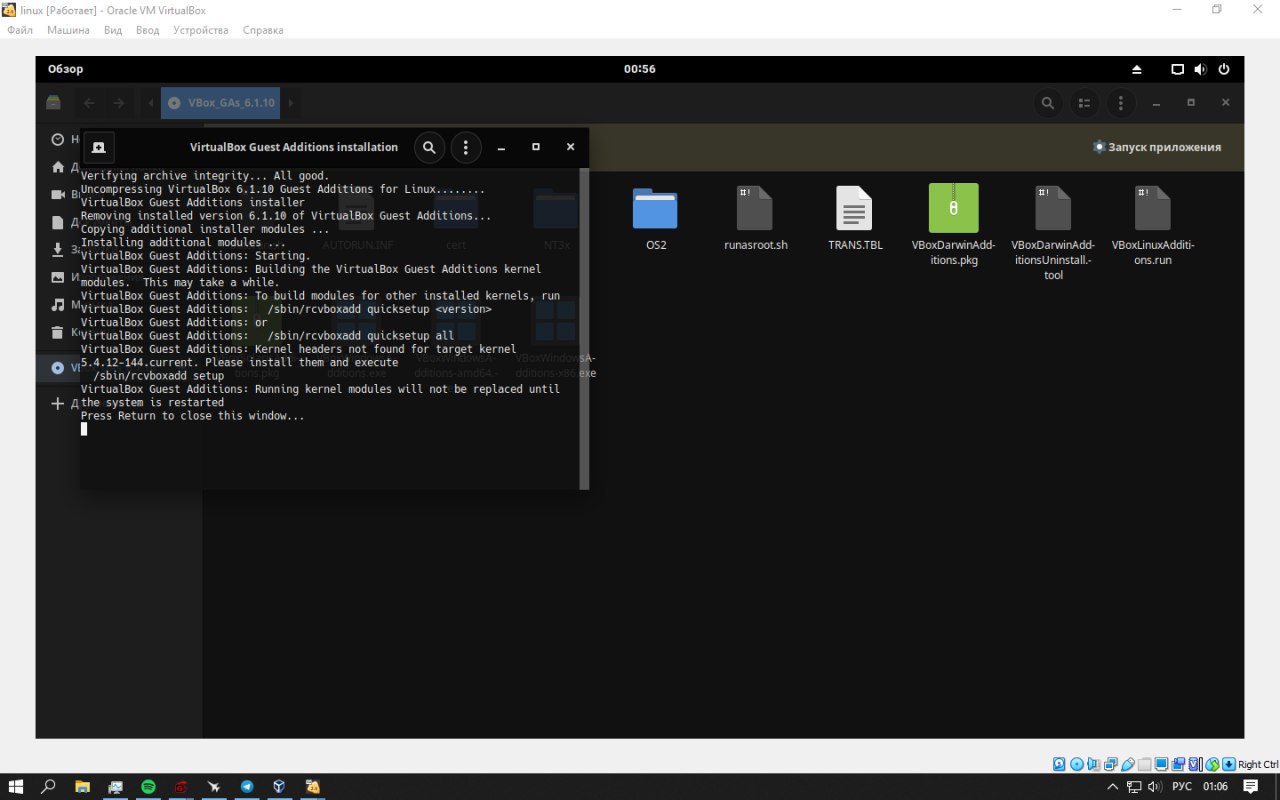Viewport: 1280px width, 800px height.
Task: Click VirtualBox mouse integration status icon
Action: click(1213, 764)
